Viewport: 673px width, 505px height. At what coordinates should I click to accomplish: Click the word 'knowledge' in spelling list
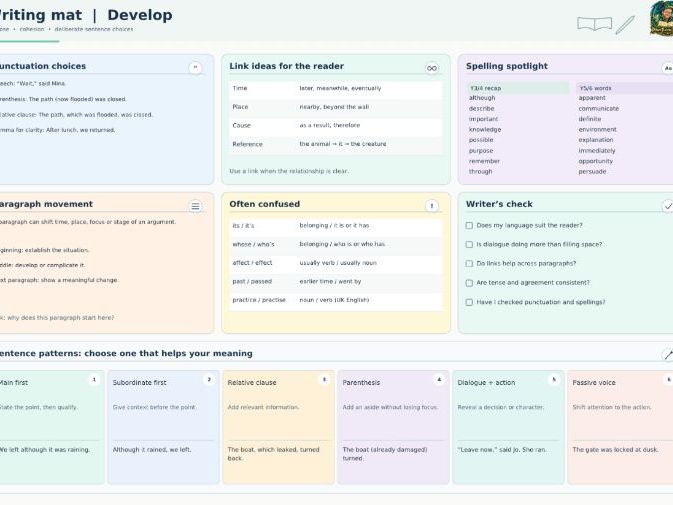click(x=485, y=130)
